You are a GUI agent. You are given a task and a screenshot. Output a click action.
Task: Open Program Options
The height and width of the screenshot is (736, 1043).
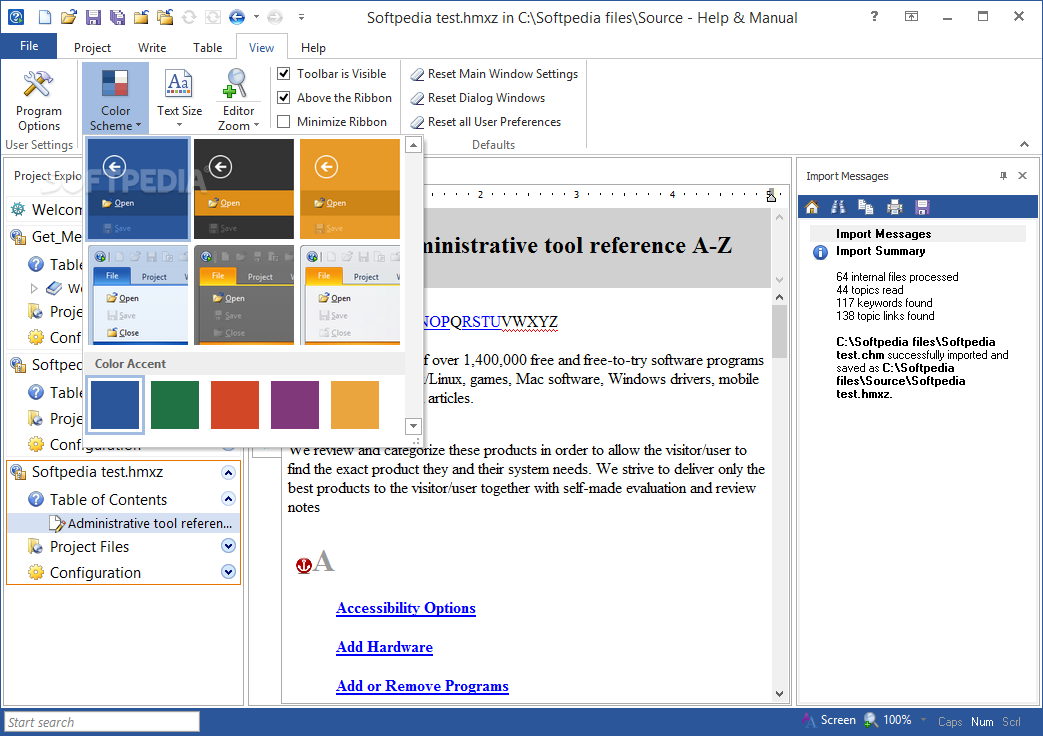[x=39, y=100]
